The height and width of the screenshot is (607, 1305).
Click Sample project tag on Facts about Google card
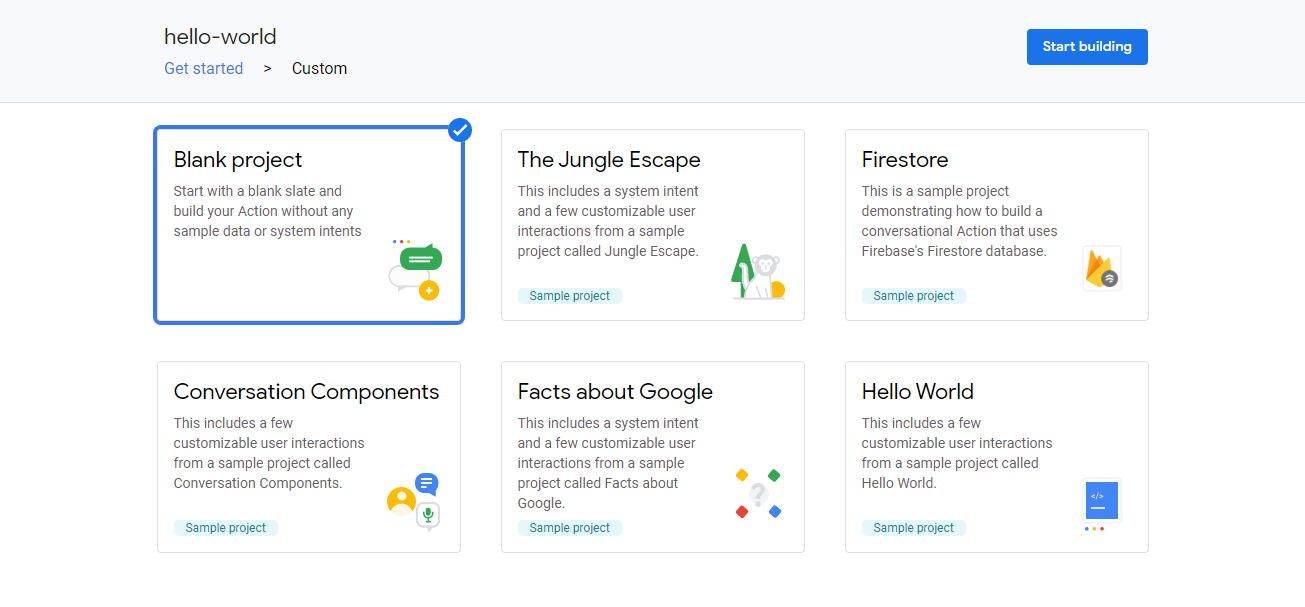570,528
